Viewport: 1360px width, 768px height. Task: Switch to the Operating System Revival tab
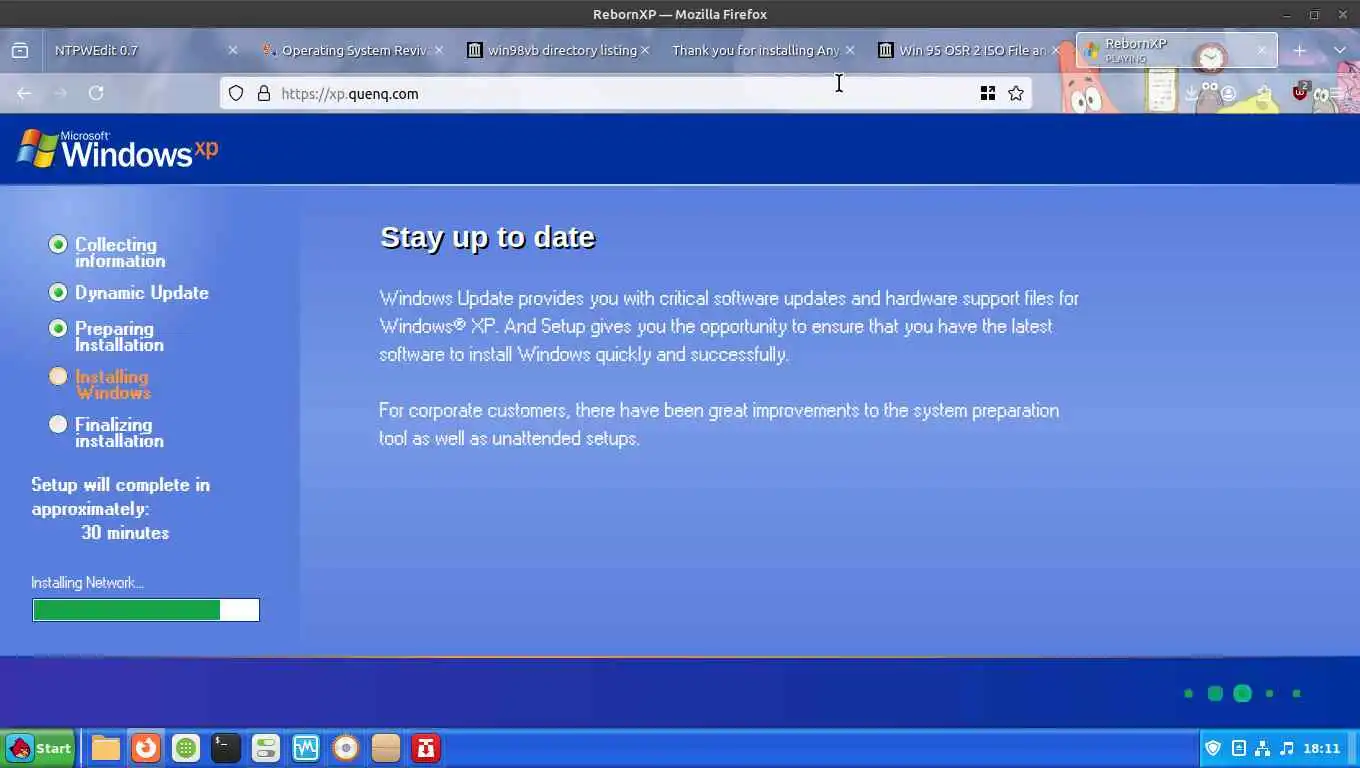(x=353, y=50)
